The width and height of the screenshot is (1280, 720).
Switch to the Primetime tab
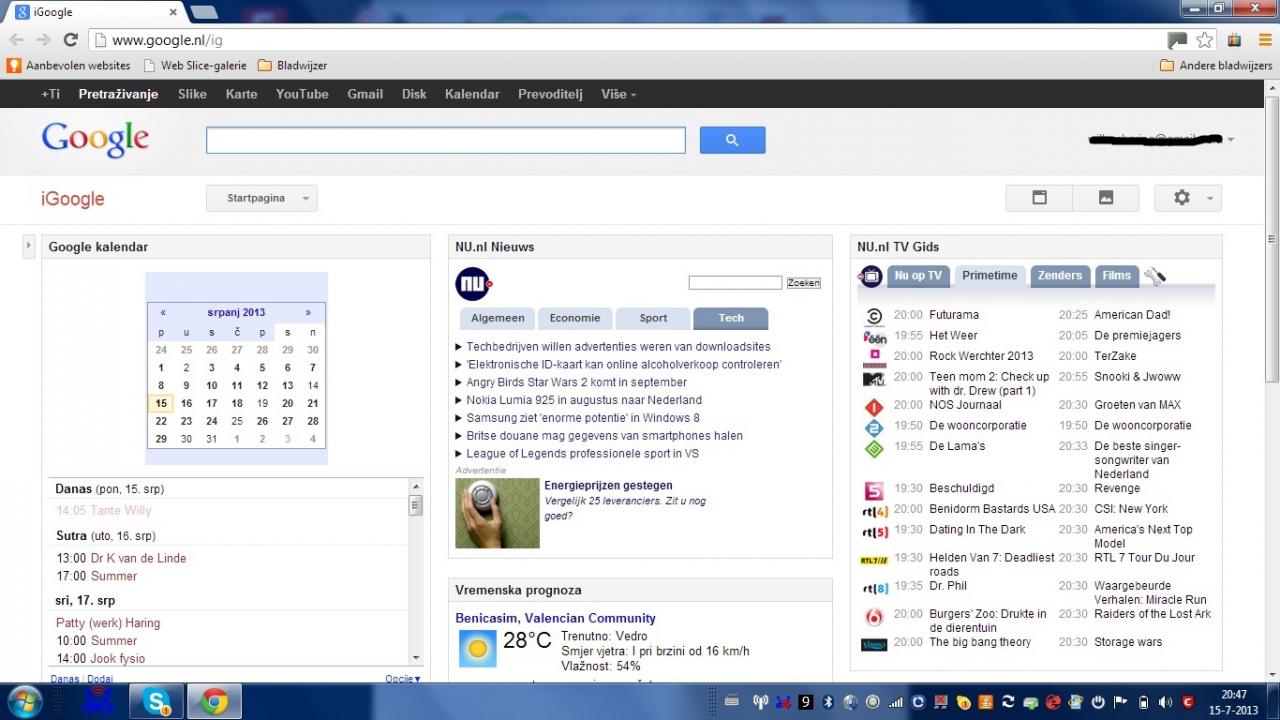(x=990, y=276)
